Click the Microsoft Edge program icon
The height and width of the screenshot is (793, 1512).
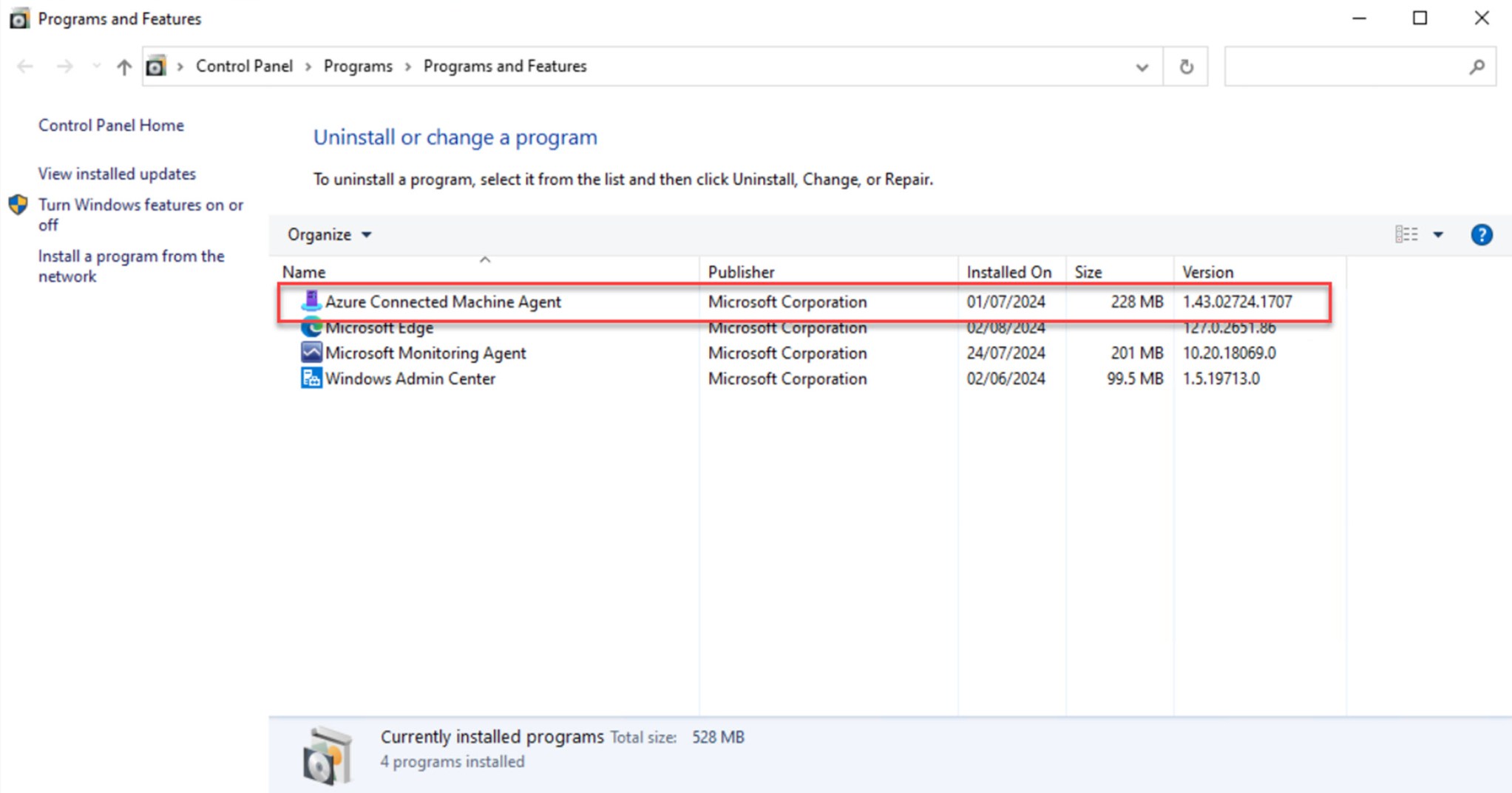[x=312, y=327]
